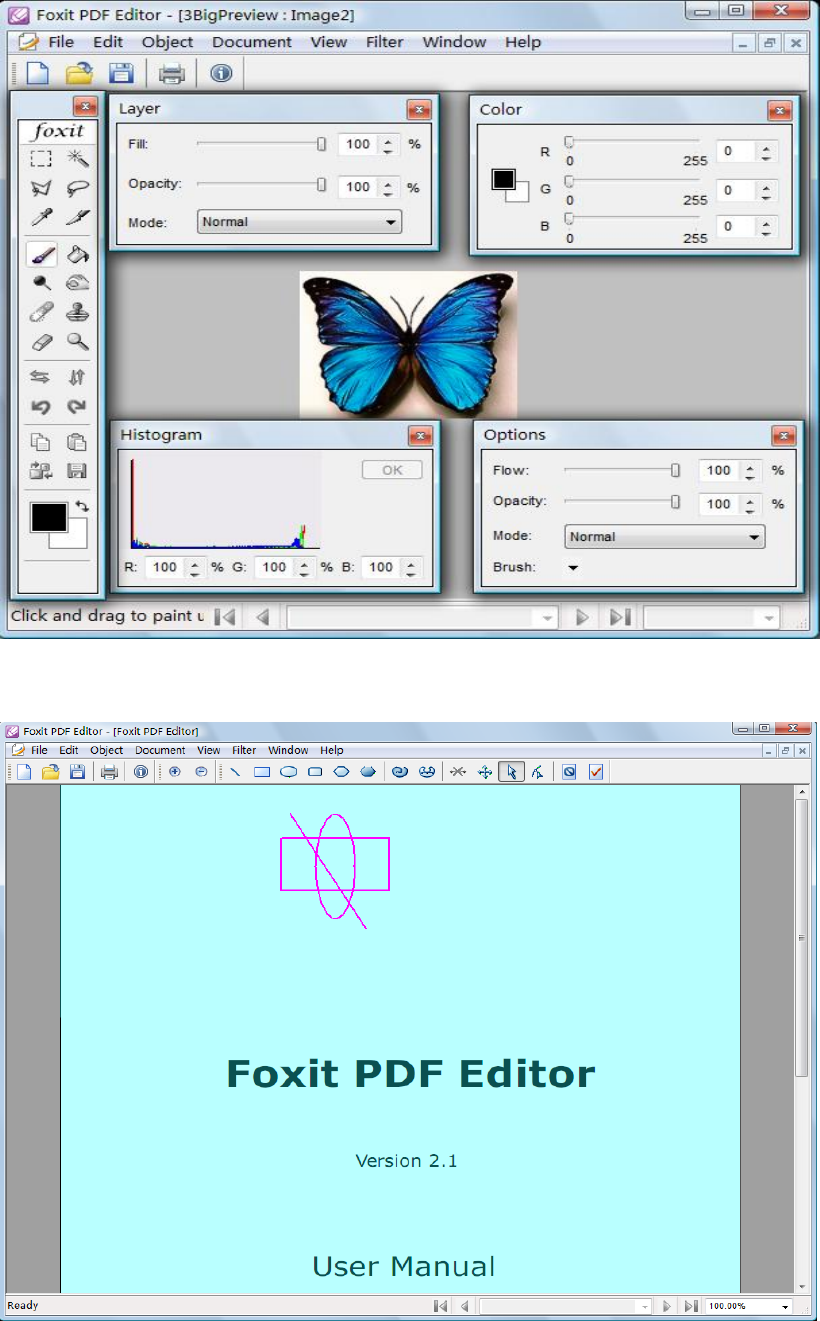820x1321 pixels.
Task: Open the Document menu in the User Manual window
Action: [x=160, y=750]
